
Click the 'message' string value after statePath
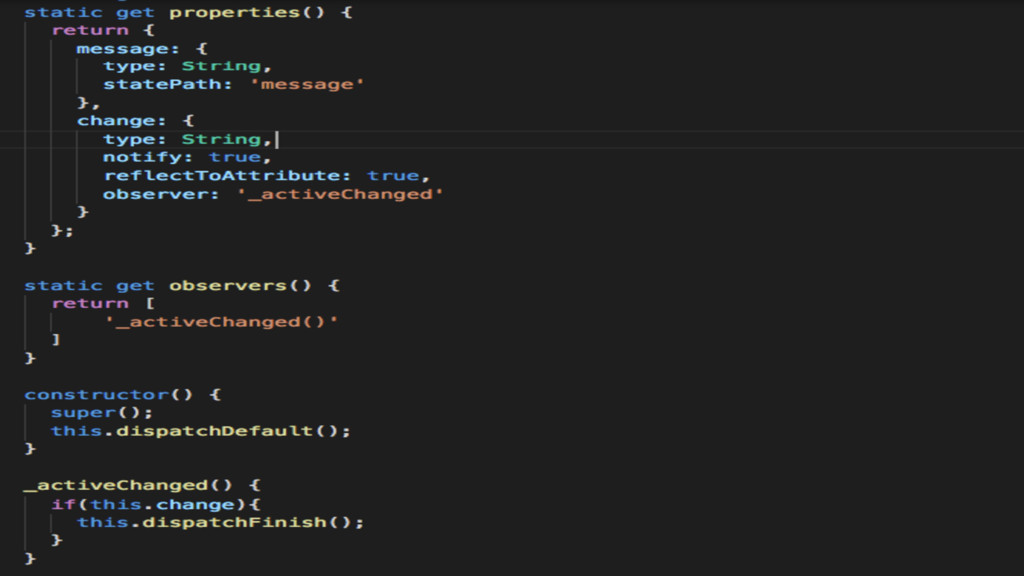(307, 85)
